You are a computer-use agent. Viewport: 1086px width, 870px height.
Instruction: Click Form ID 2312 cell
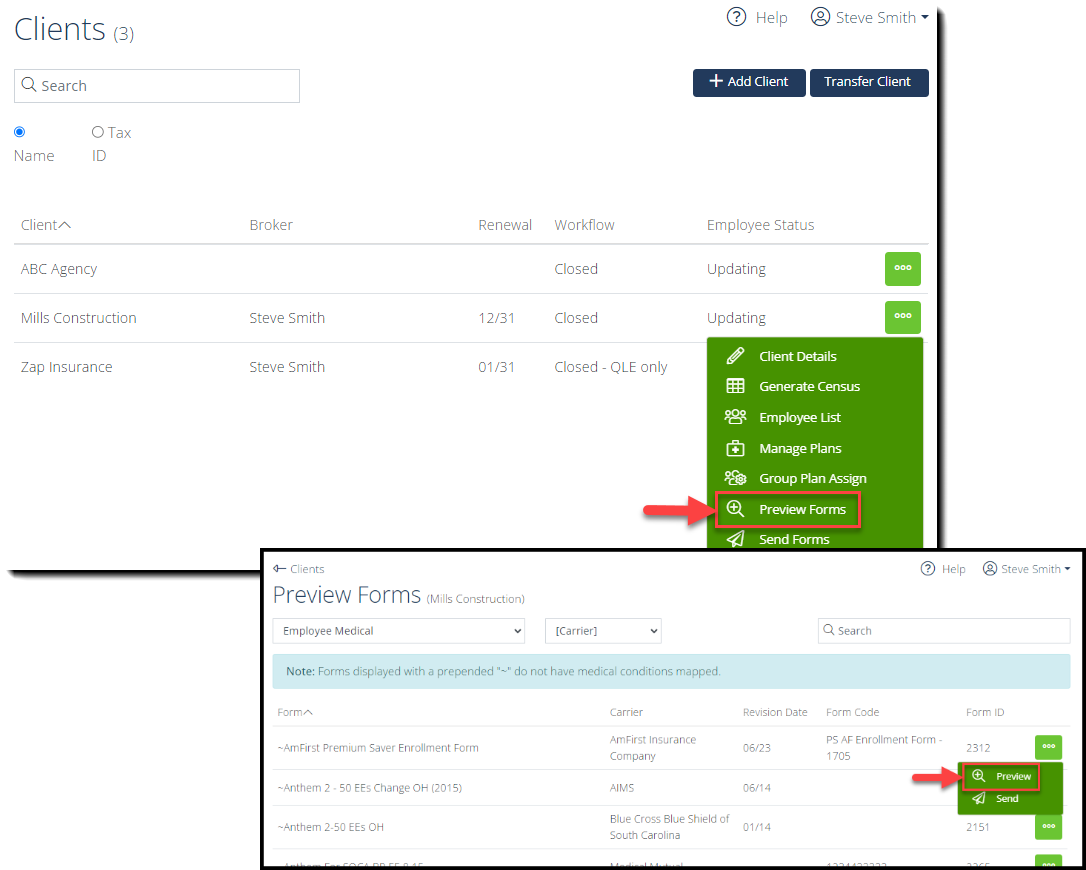tap(978, 748)
